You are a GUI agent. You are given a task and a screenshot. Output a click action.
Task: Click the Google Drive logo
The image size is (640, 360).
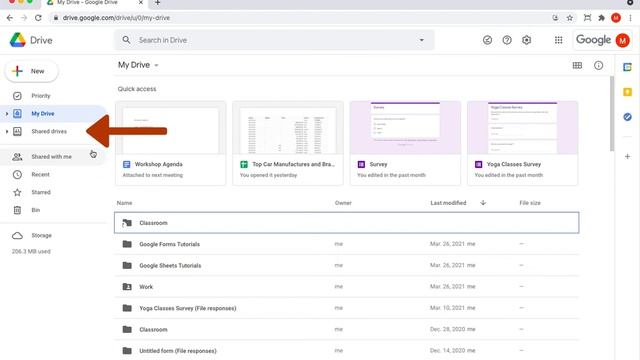click(31, 40)
